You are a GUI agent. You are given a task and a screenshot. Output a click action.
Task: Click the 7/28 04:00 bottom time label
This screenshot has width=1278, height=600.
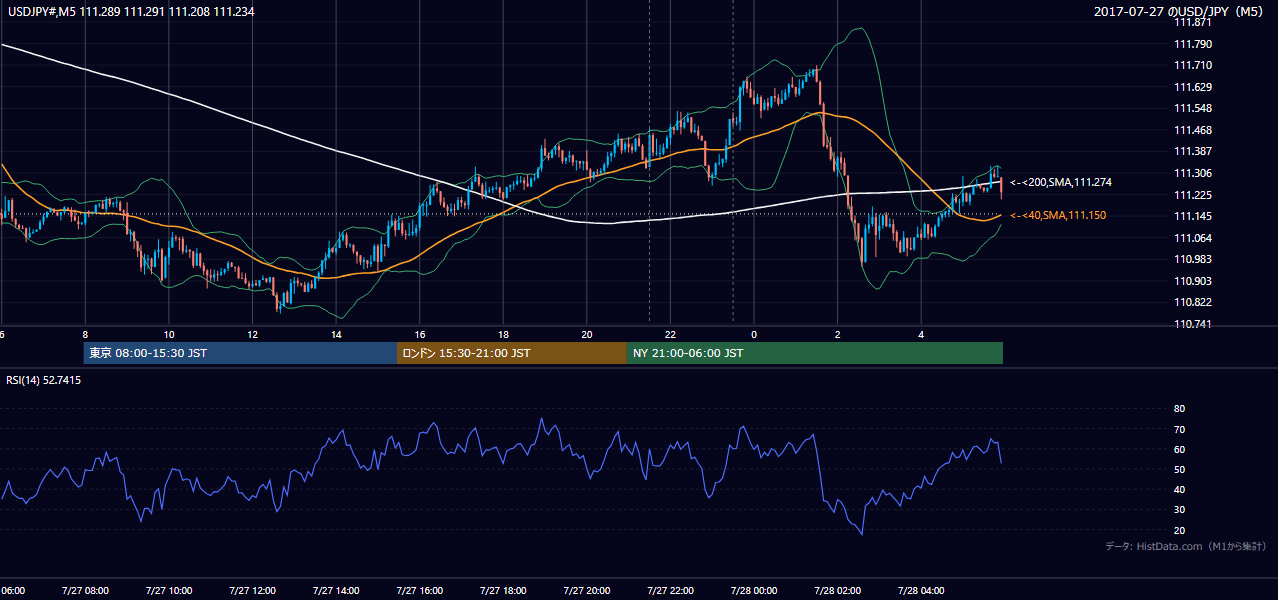click(x=920, y=591)
